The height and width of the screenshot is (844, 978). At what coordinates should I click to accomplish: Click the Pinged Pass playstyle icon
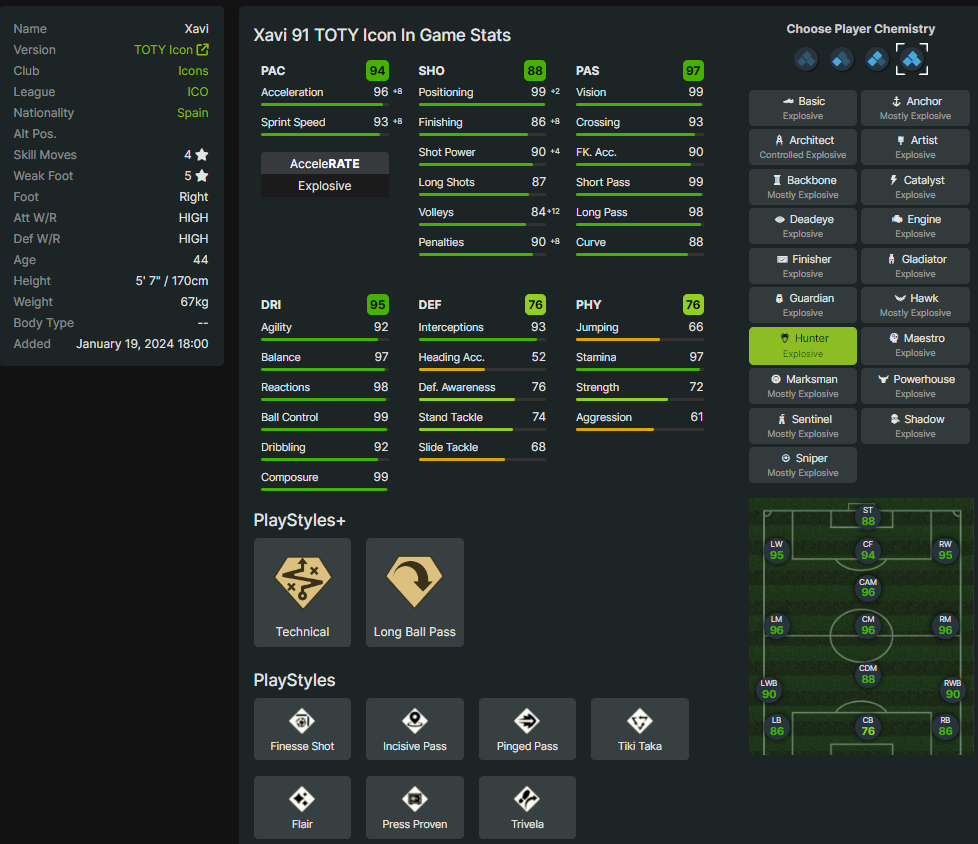(527, 721)
